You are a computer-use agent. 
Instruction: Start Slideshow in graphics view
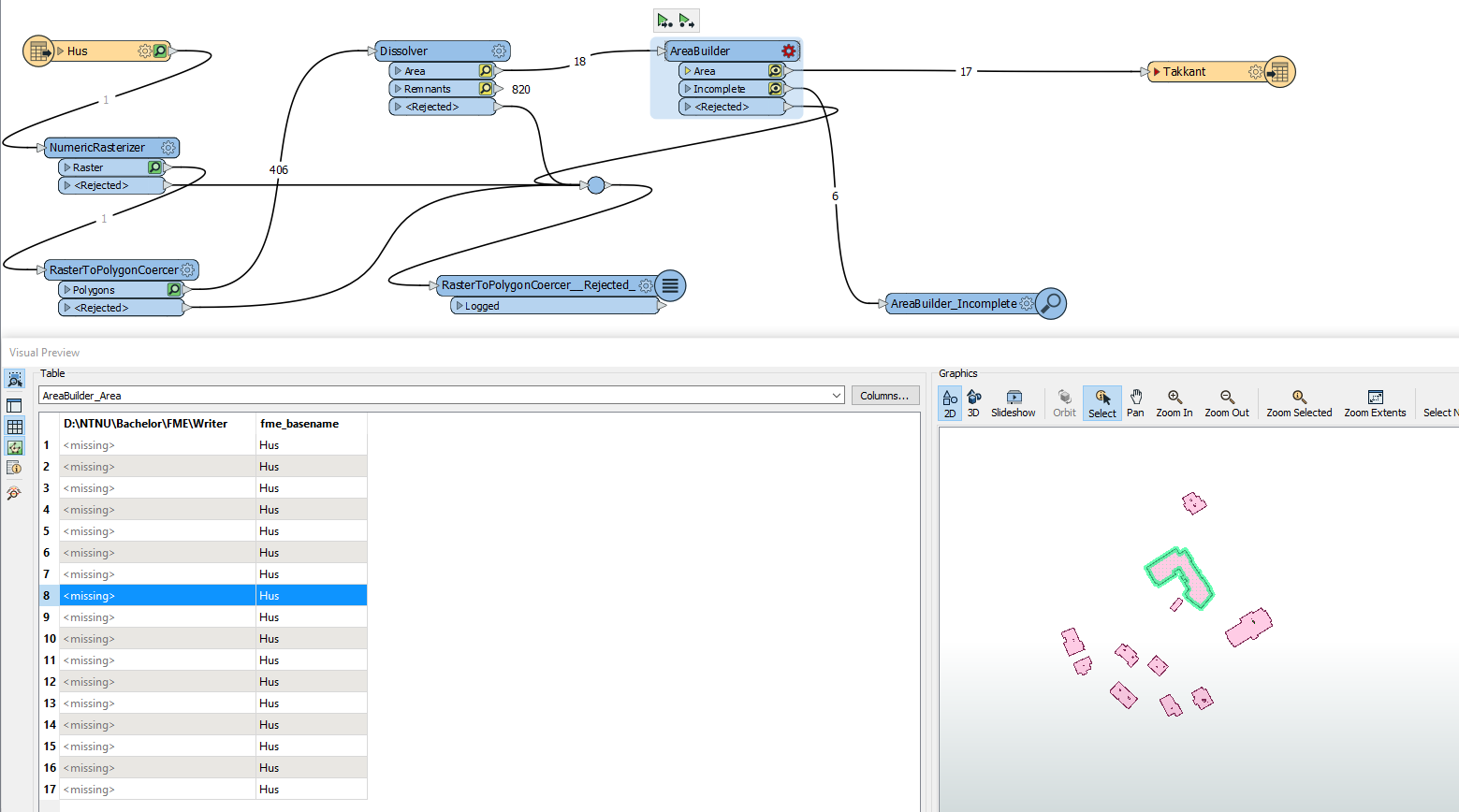tap(1014, 403)
